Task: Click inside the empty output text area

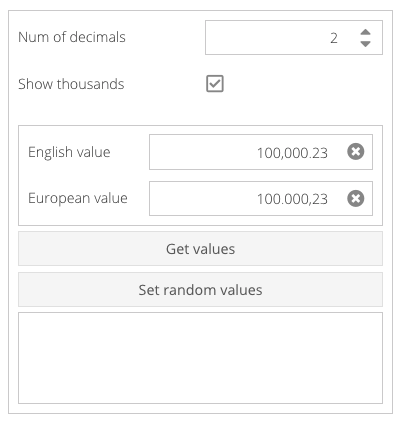Action: 200,358
